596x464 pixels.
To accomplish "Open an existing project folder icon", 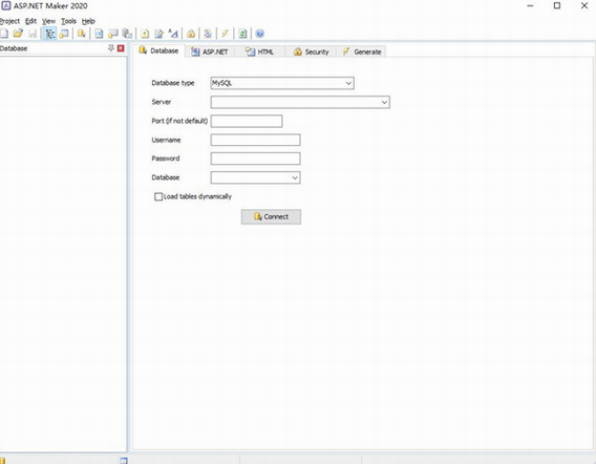I will click(x=18, y=33).
